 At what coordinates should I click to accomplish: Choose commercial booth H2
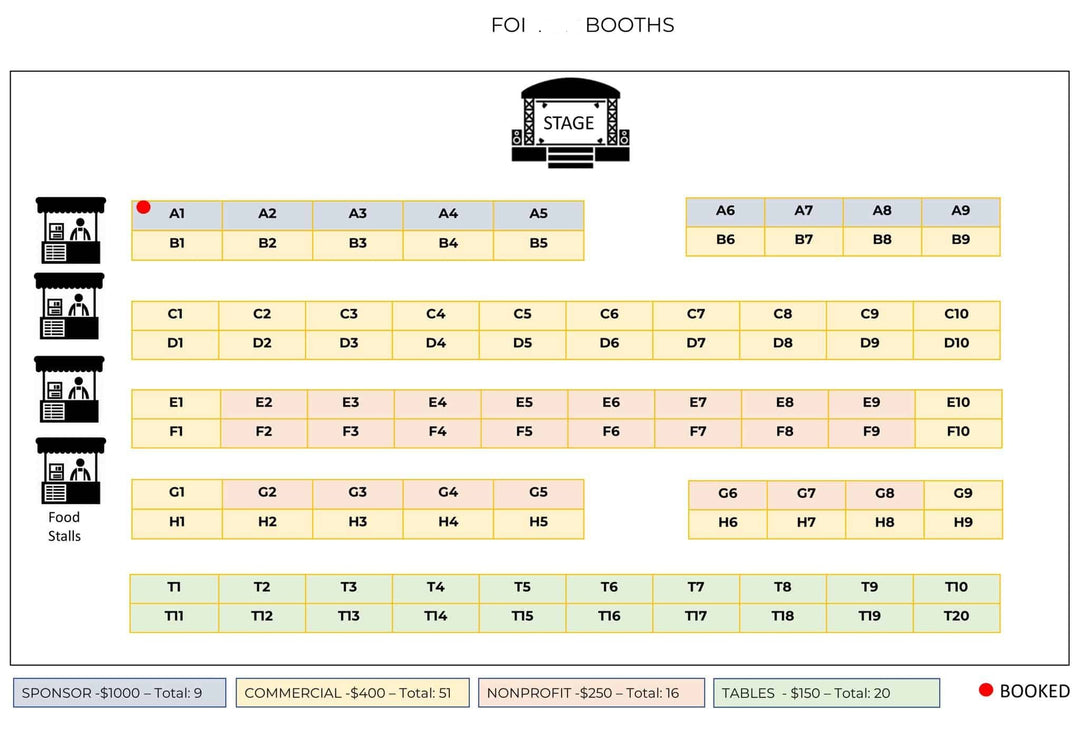click(267, 524)
